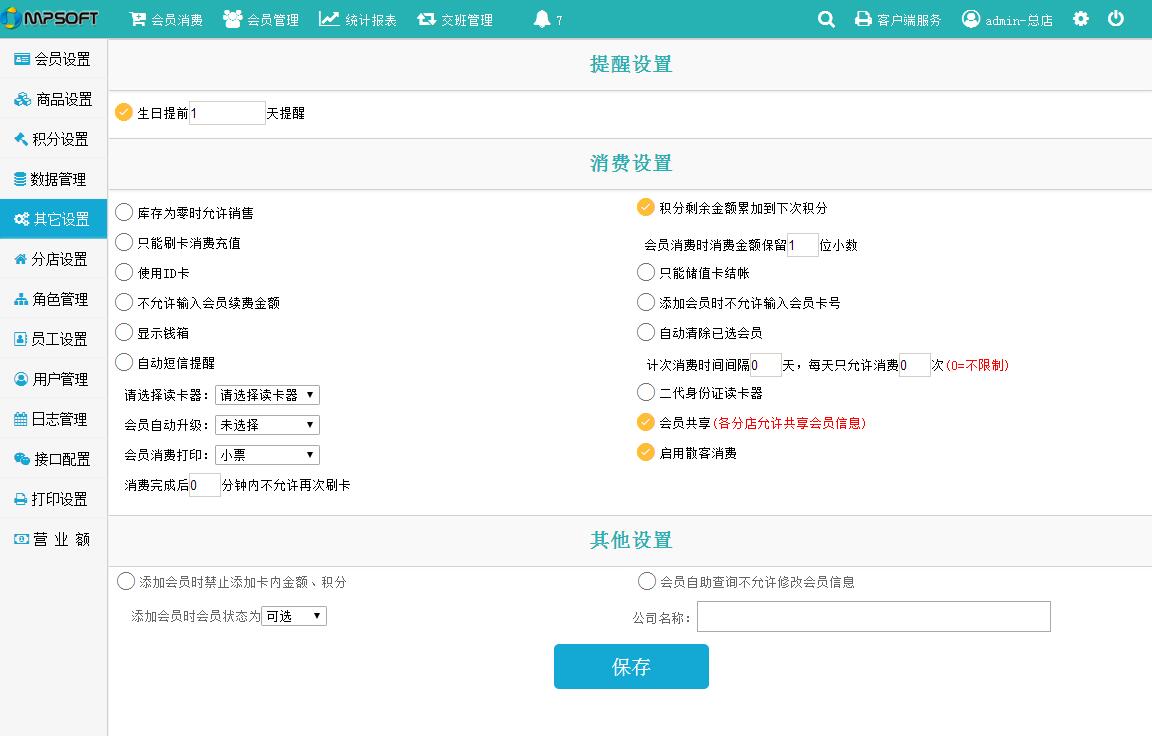Viewport: 1152px width, 736px height.
Task: Click the chart icon for 统计报表
Action: pyautogui.click(x=329, y=19)
